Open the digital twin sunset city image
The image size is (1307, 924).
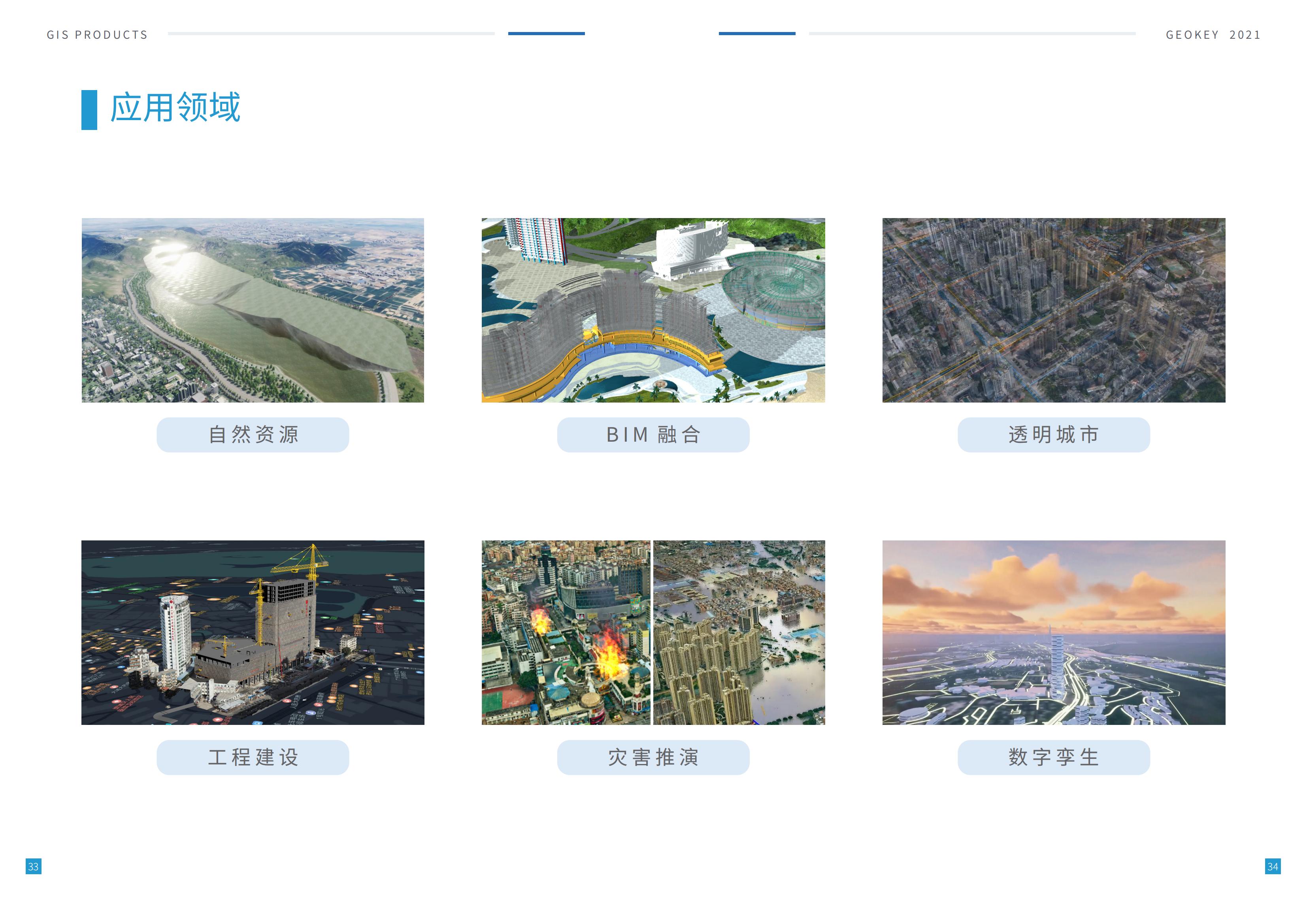pyautogui.click(x=1054, y=632)
